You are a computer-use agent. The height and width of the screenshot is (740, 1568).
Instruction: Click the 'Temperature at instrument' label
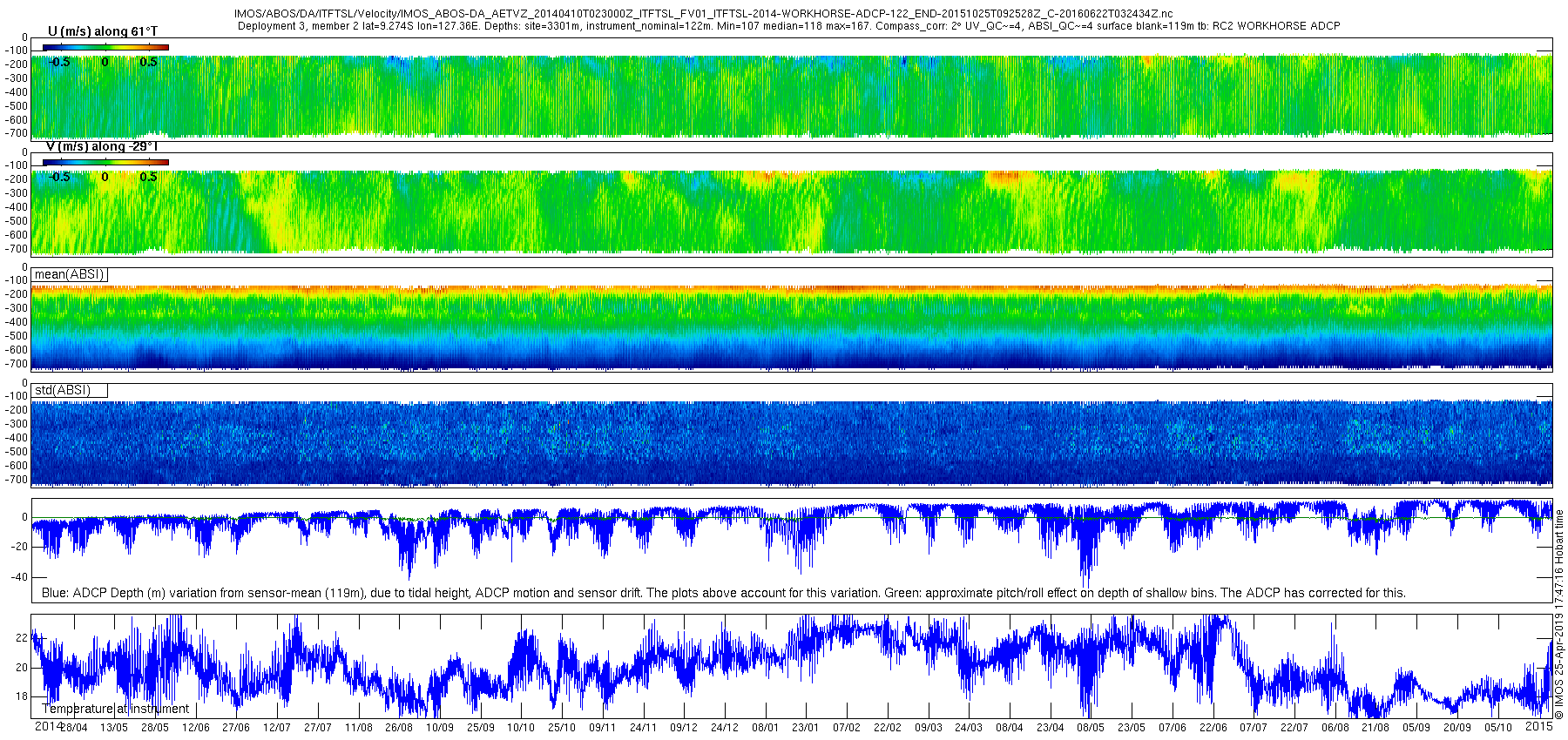[115, 709]
